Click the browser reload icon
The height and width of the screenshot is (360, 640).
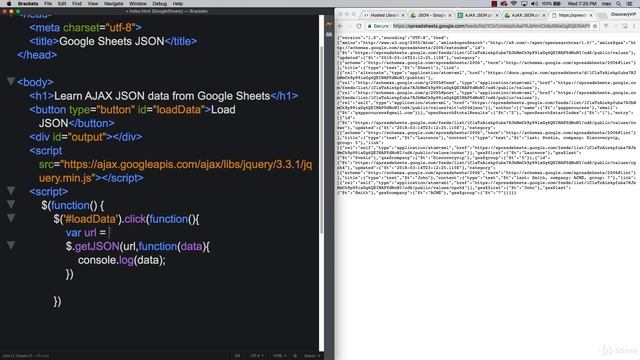tap(359, 26)
